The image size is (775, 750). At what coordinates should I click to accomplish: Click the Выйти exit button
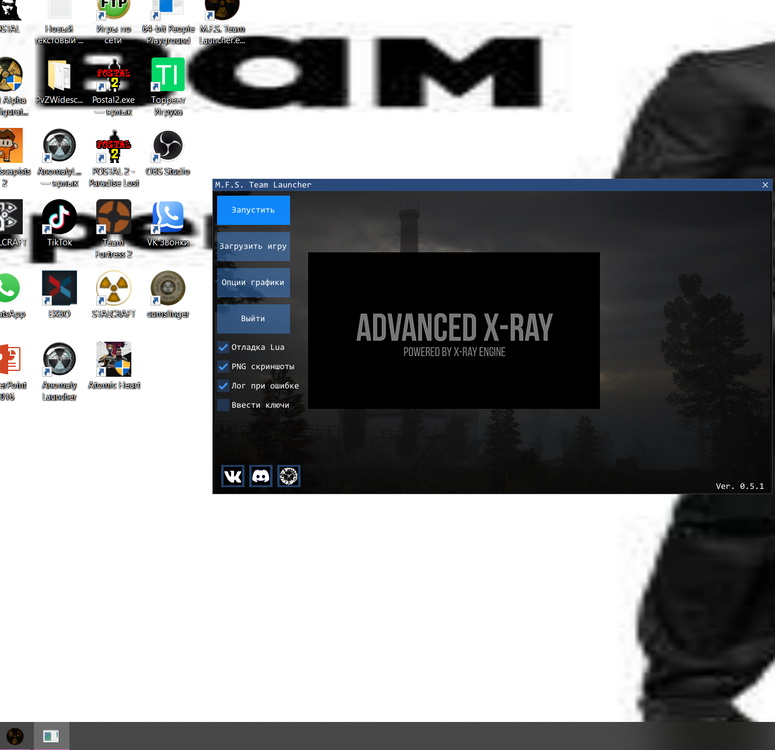pyautogui.click(x=253, y=318)
